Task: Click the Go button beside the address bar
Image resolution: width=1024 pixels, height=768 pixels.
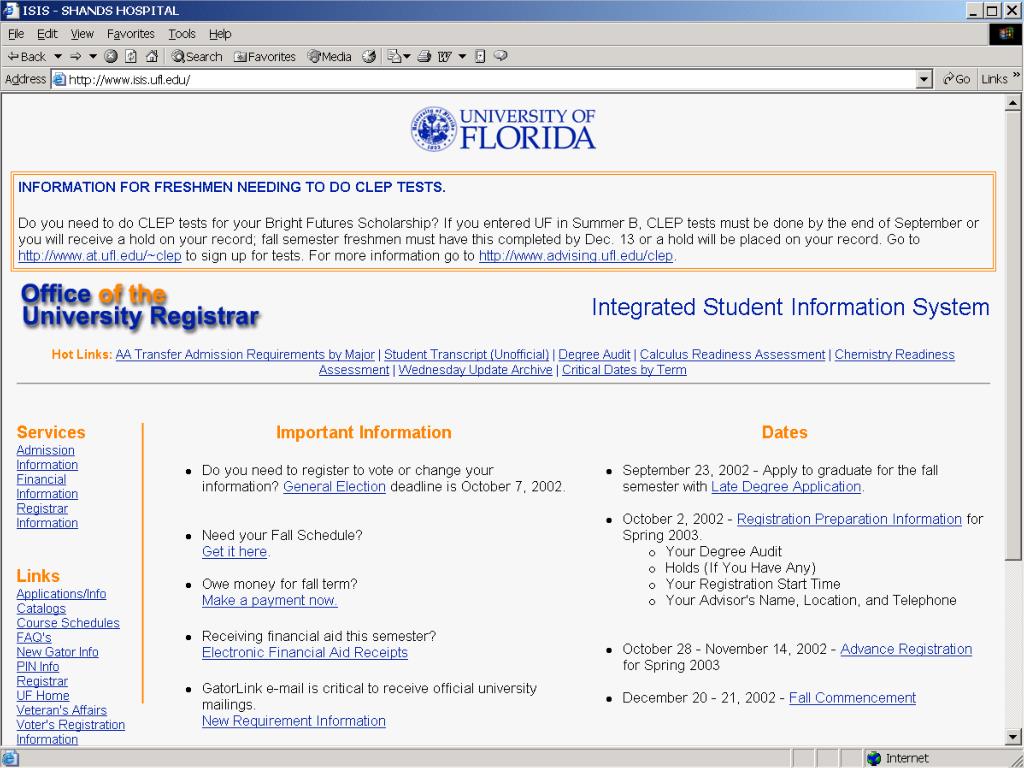Action: [x=957, y=80]
